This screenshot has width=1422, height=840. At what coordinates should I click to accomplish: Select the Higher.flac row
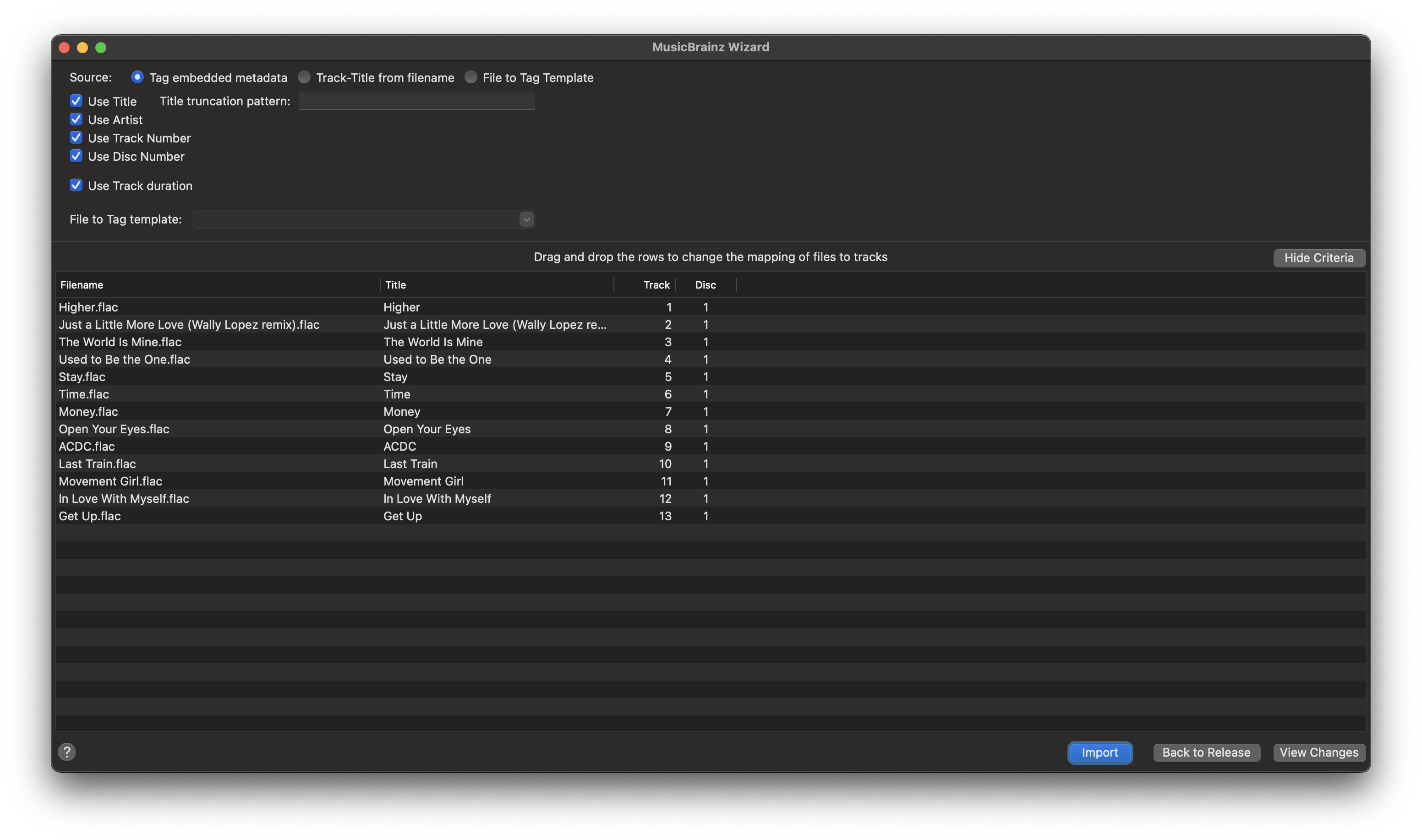point(711,307)
